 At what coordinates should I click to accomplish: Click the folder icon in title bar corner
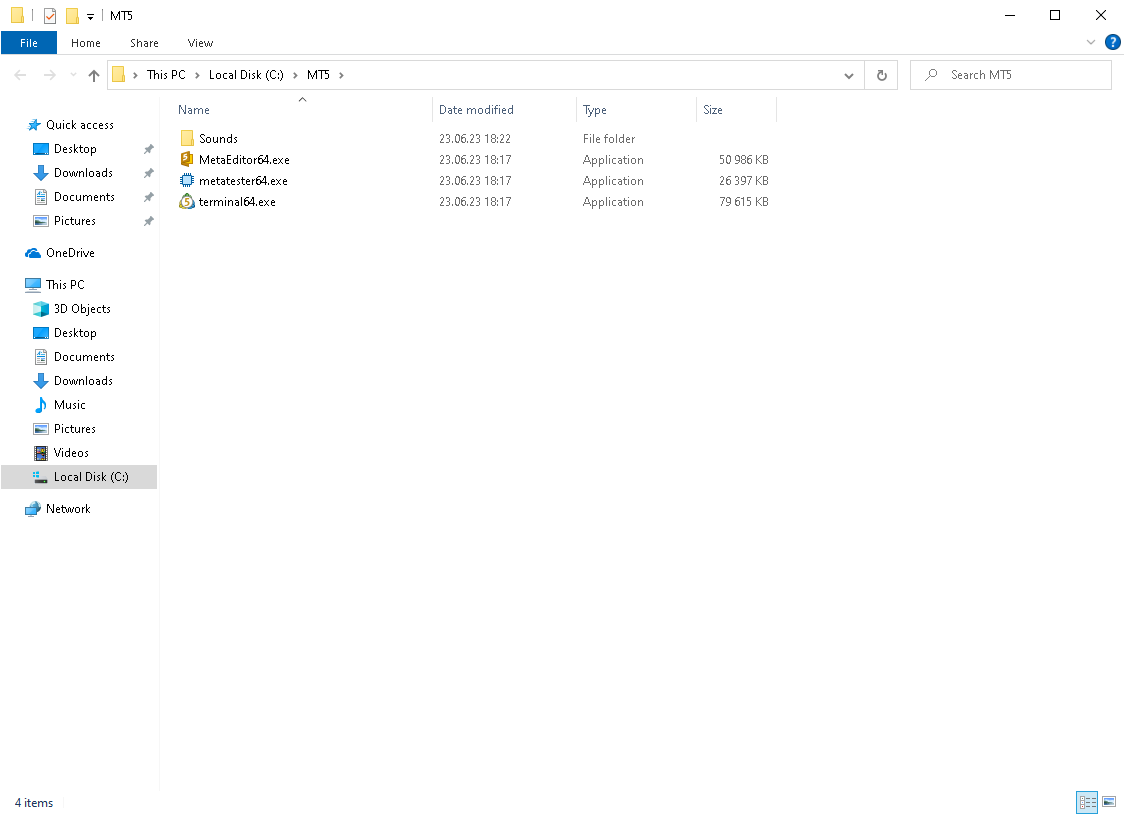click(17, 15)
